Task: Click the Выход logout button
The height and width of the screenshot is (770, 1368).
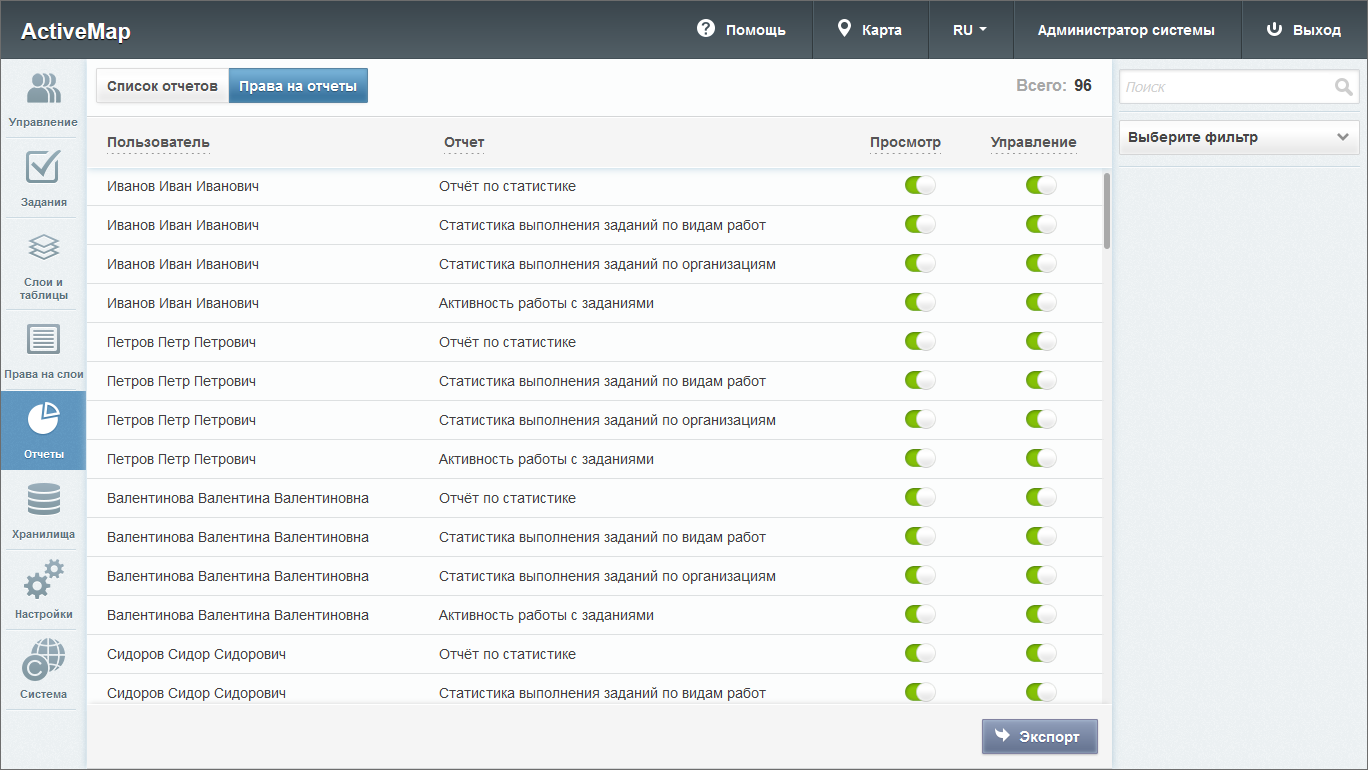Action: [1304, 30]
